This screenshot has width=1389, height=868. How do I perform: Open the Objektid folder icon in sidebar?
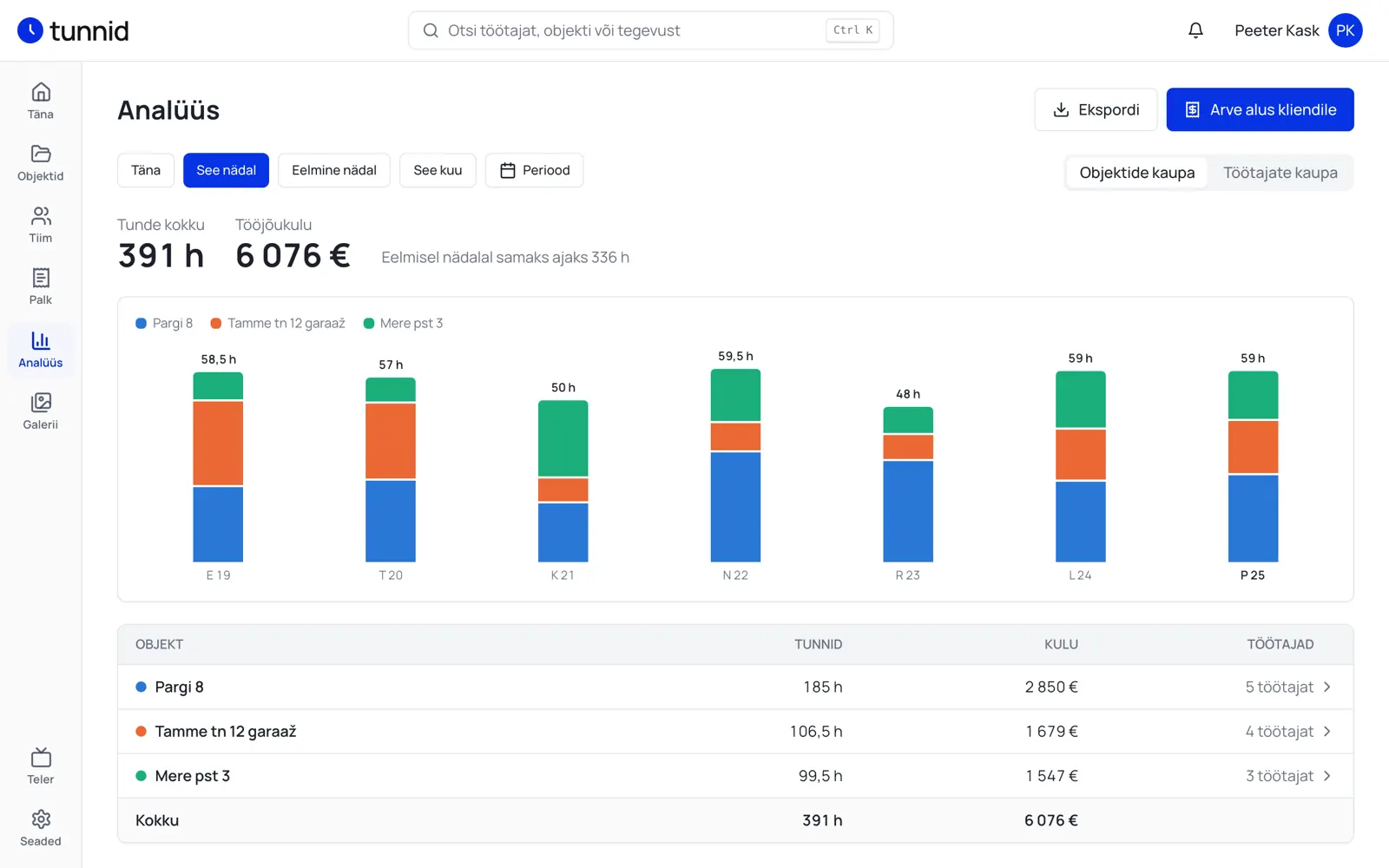41,154
